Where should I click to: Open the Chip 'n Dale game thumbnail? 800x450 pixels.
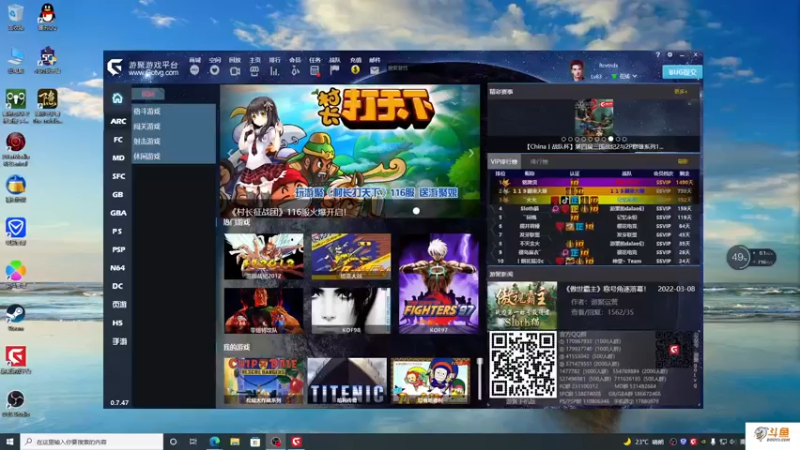point(263,381)
